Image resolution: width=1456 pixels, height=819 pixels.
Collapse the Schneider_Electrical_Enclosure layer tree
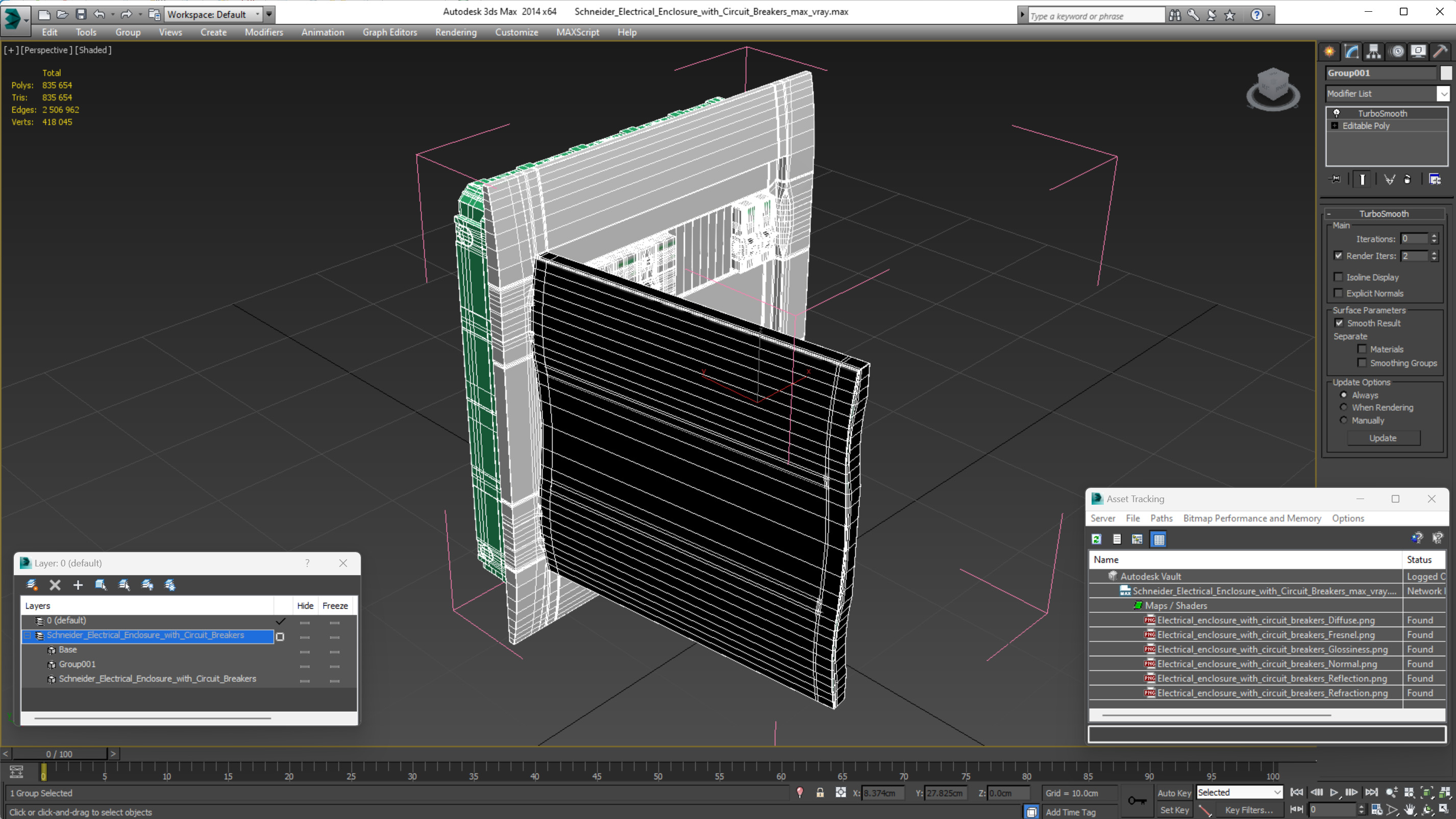[27, 635]
